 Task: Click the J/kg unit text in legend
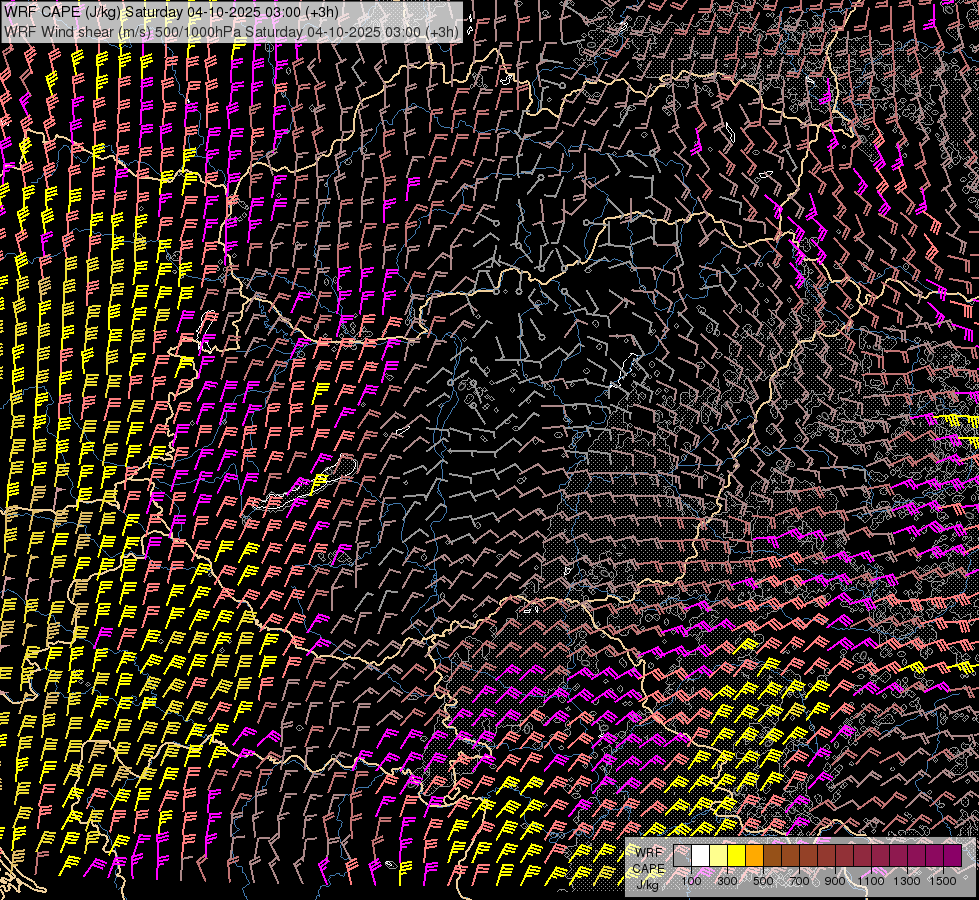[x=647, y=884]
